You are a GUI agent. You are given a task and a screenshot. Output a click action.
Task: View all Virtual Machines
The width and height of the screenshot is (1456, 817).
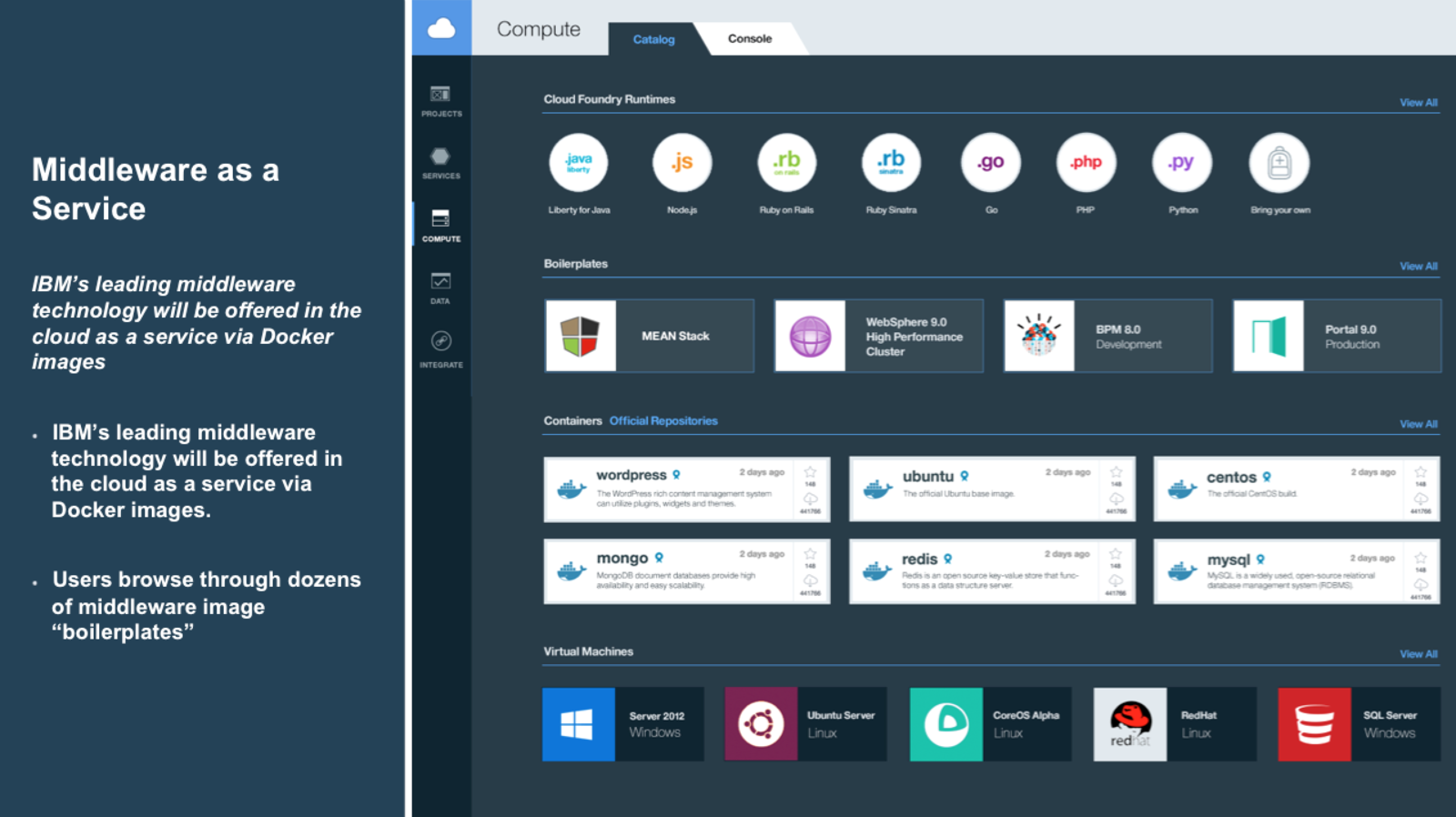point(1418,654)
